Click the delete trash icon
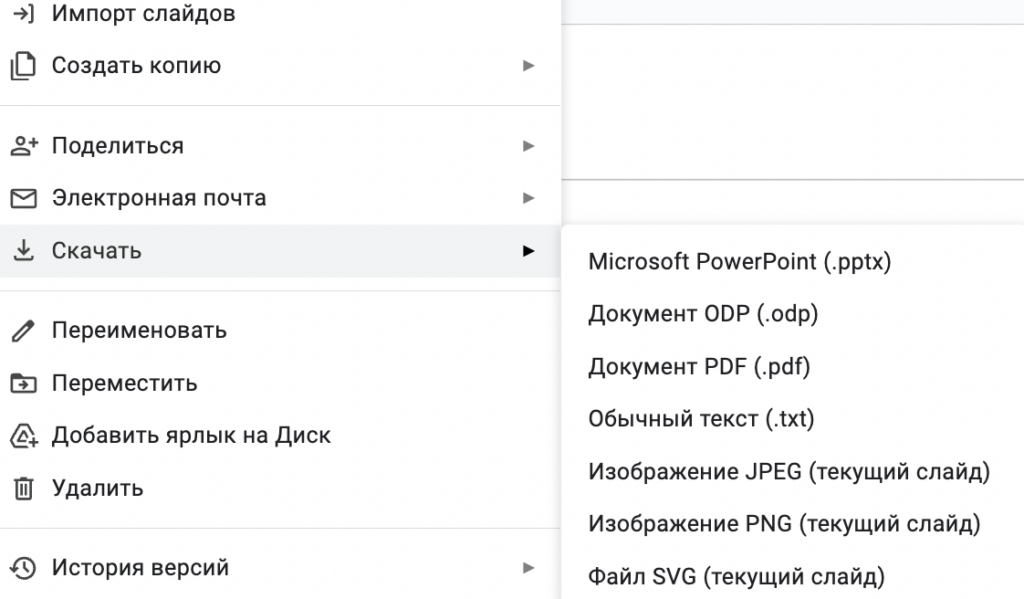The image size is (1024, 599). click(23, 489)
